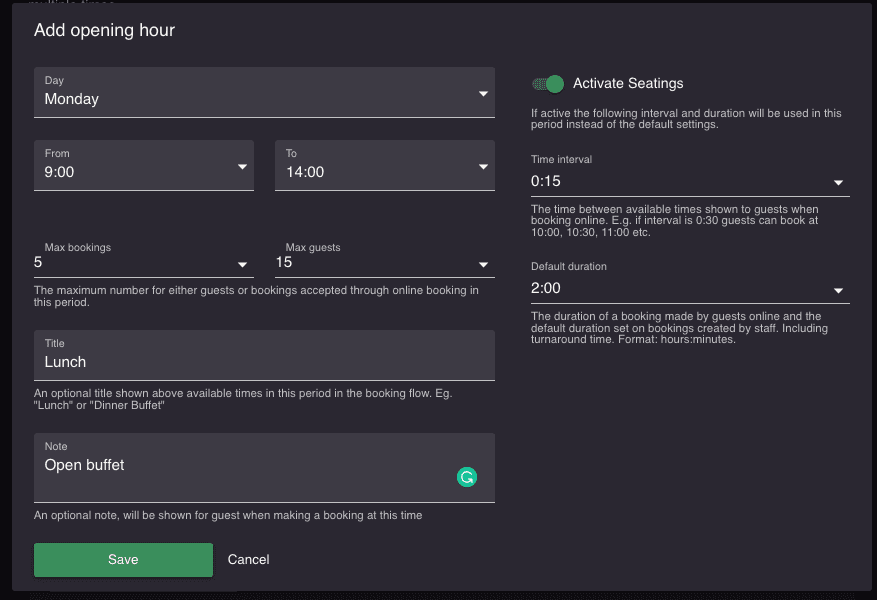
Task: Open the Max guests dropdown
Action: click(385, 257)
